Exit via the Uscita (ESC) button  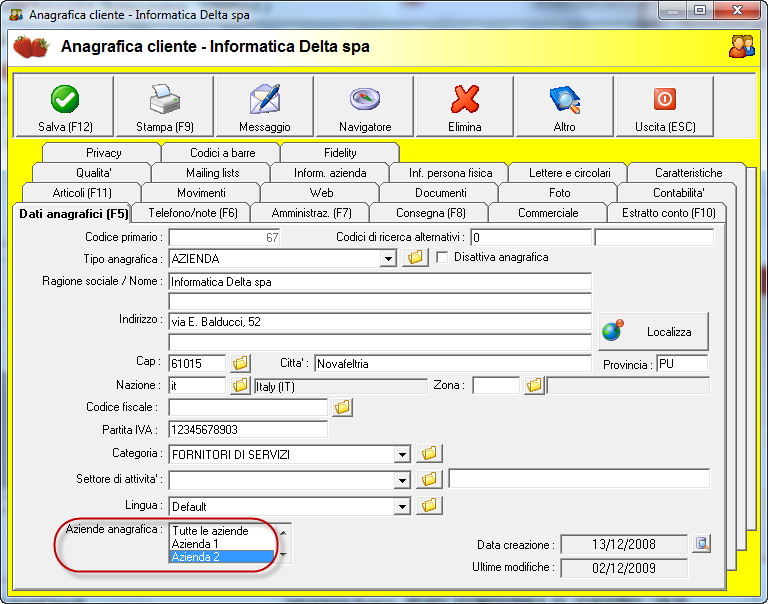[665, 106]
